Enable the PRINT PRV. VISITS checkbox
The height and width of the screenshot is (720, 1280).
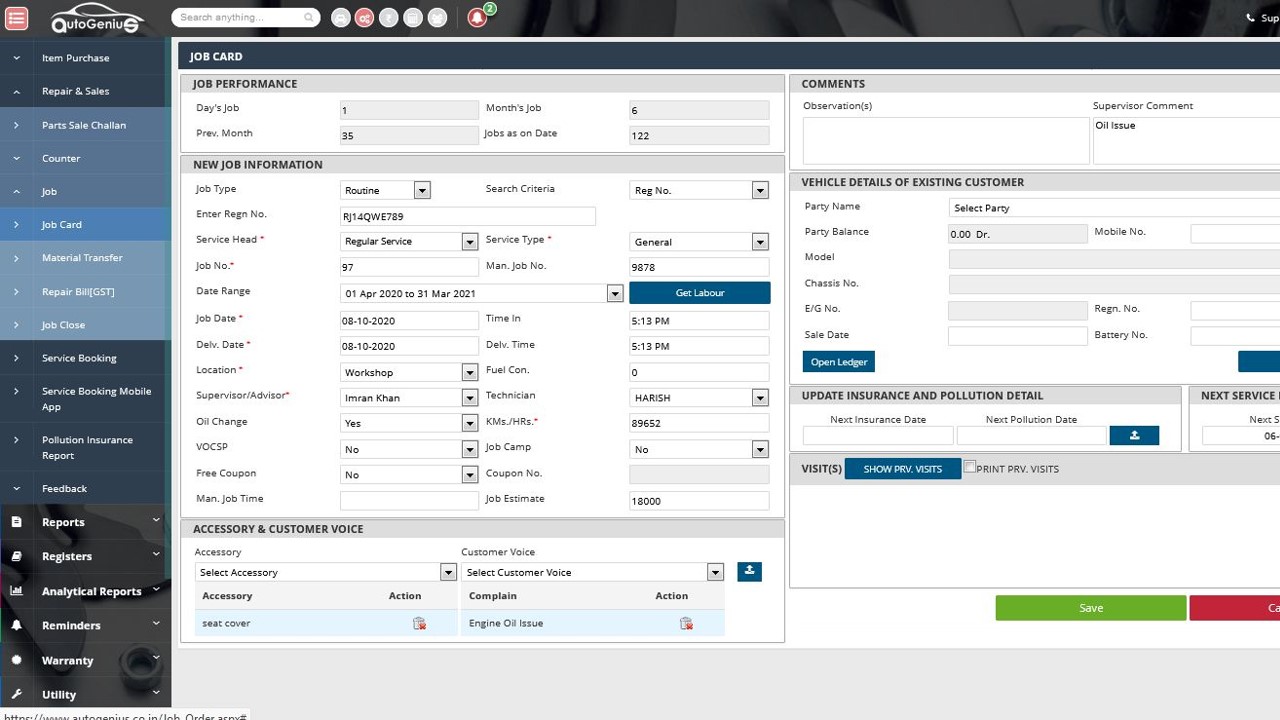969,466
